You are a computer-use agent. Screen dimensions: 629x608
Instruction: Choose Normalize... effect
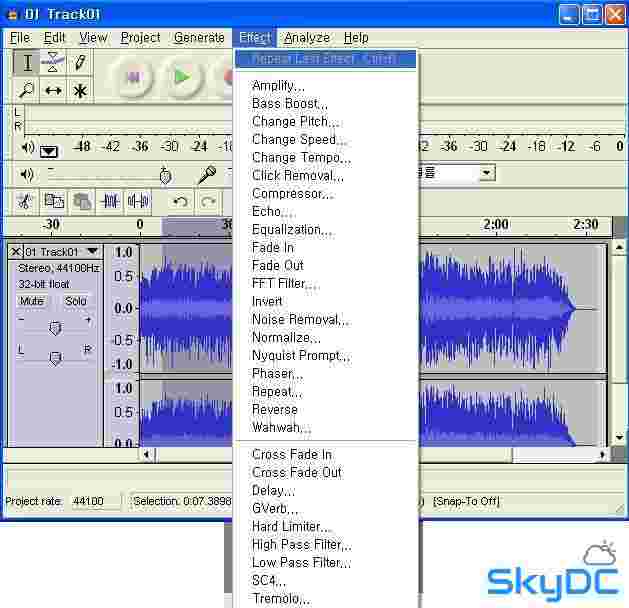click(325, 338)
